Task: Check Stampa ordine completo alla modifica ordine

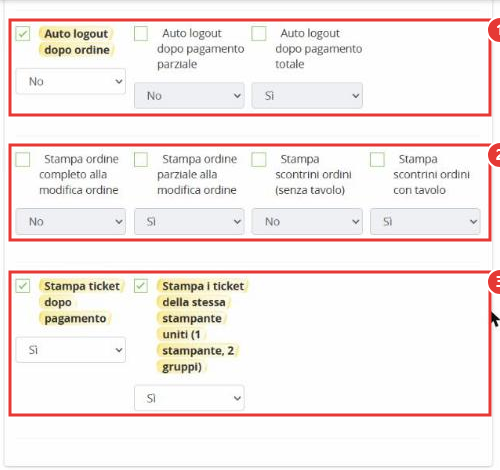Action: point(23,159)
